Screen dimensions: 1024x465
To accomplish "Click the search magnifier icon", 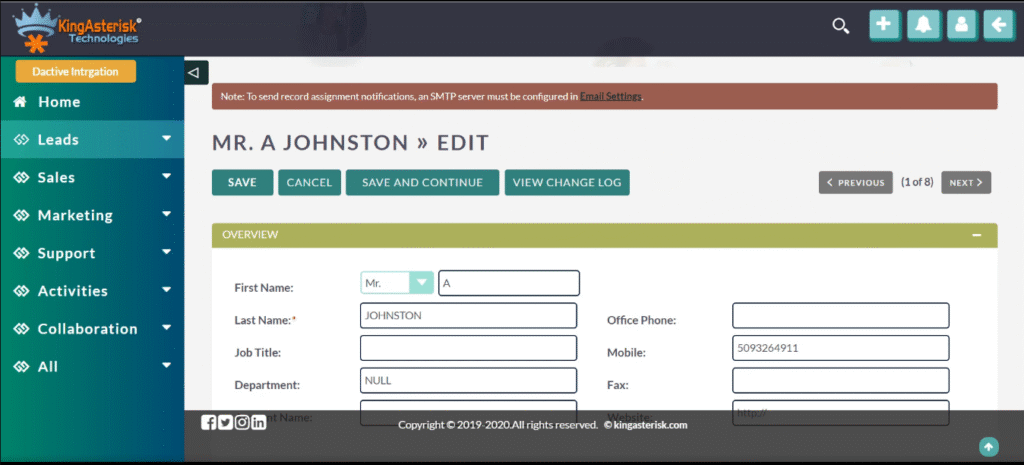I will 841,26.
